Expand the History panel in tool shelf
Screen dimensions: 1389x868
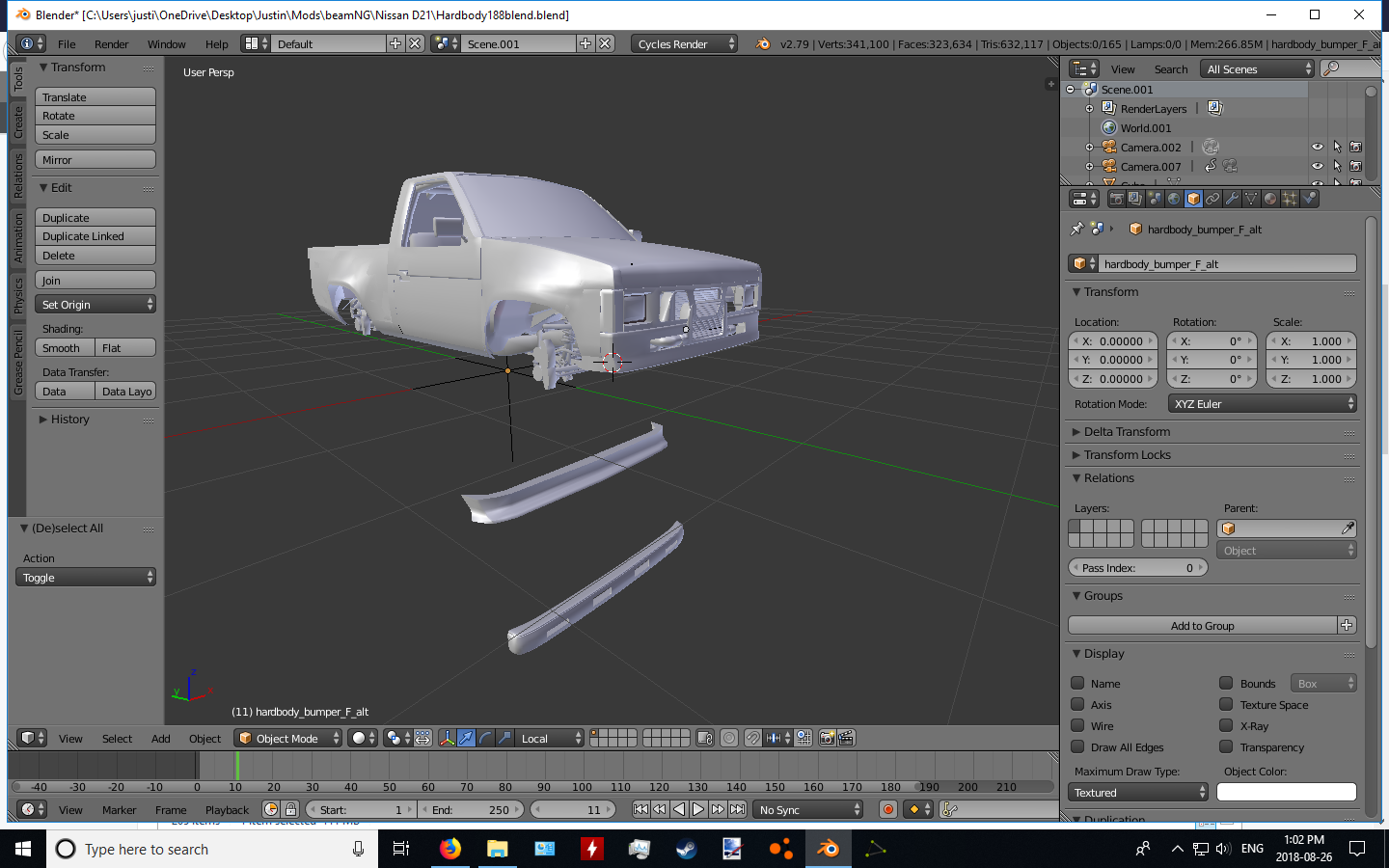(x=69, y=419)
